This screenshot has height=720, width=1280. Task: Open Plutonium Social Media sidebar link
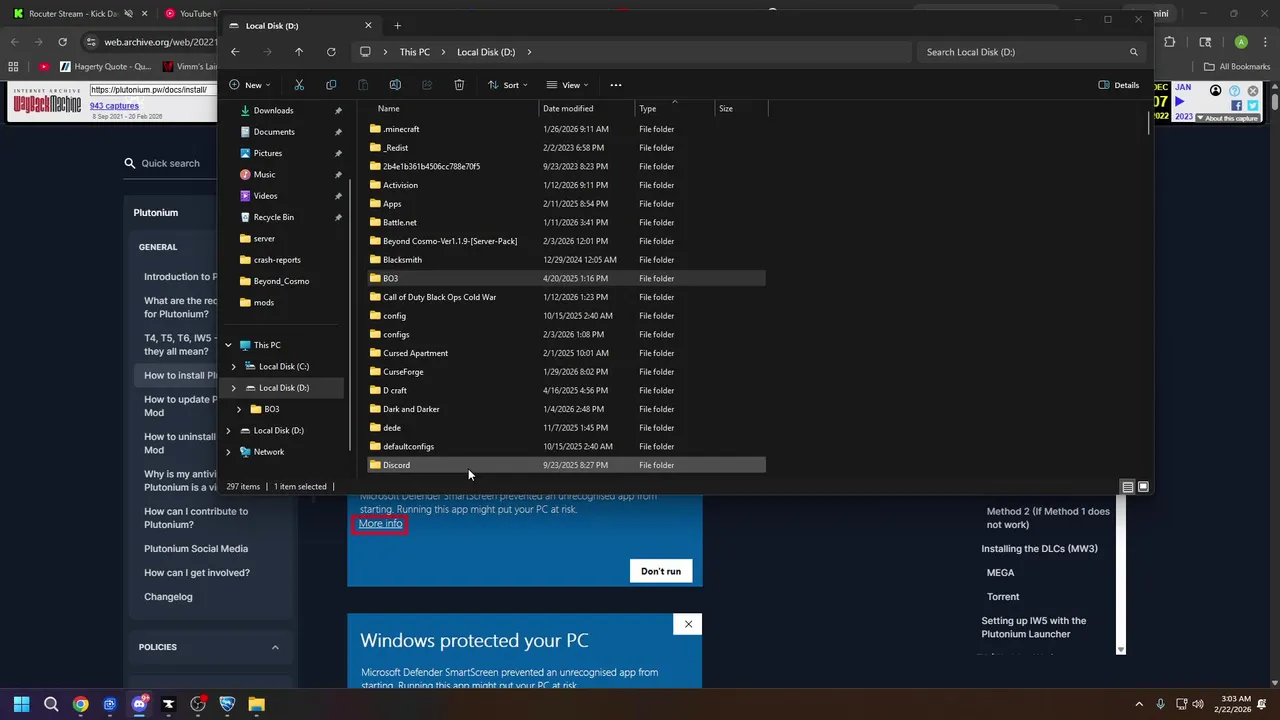click(196, 549)
